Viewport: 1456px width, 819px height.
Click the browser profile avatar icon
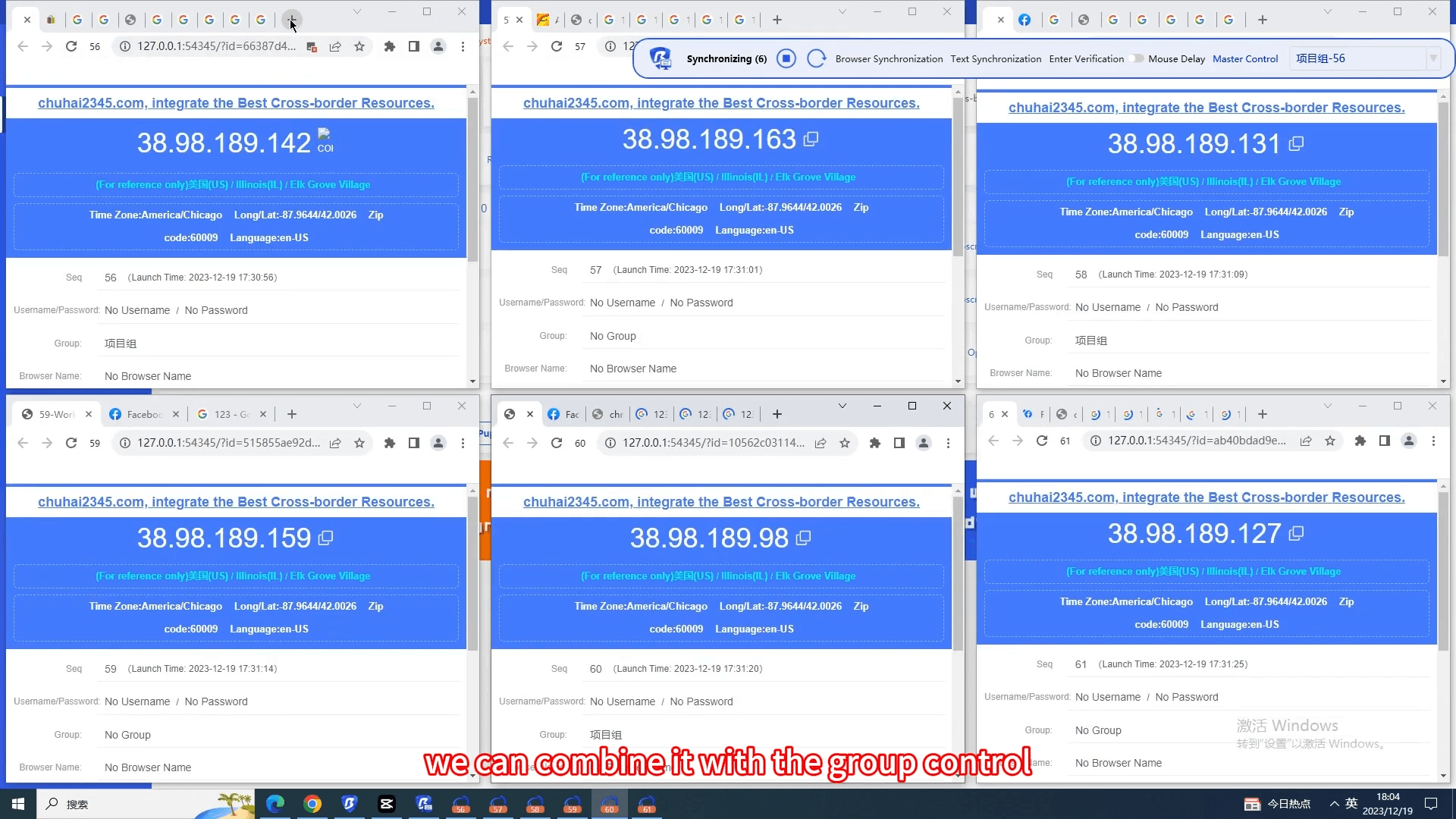(438, 46)
